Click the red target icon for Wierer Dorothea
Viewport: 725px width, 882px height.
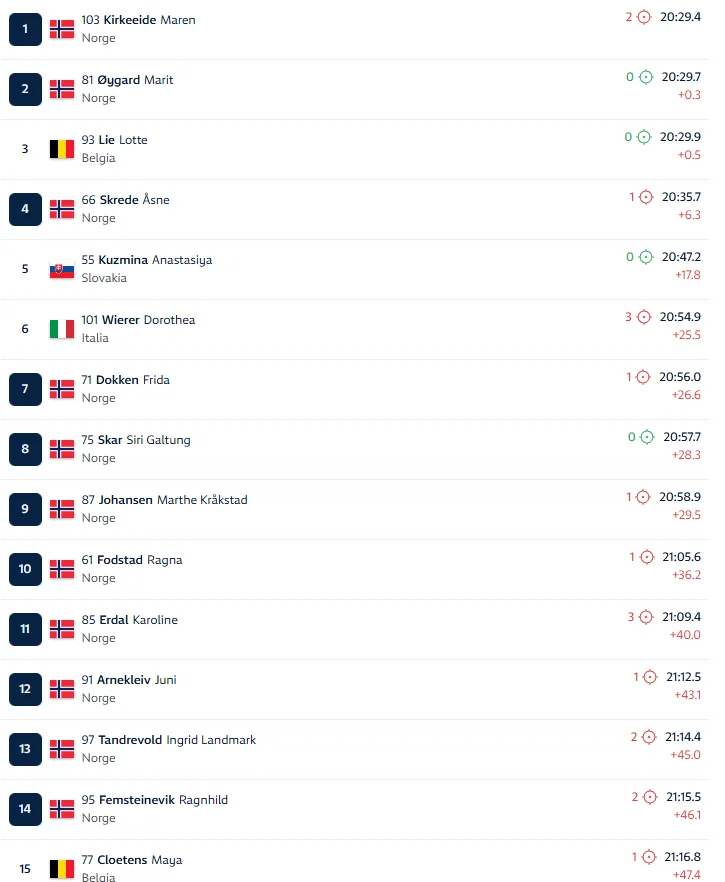point(644,317)
